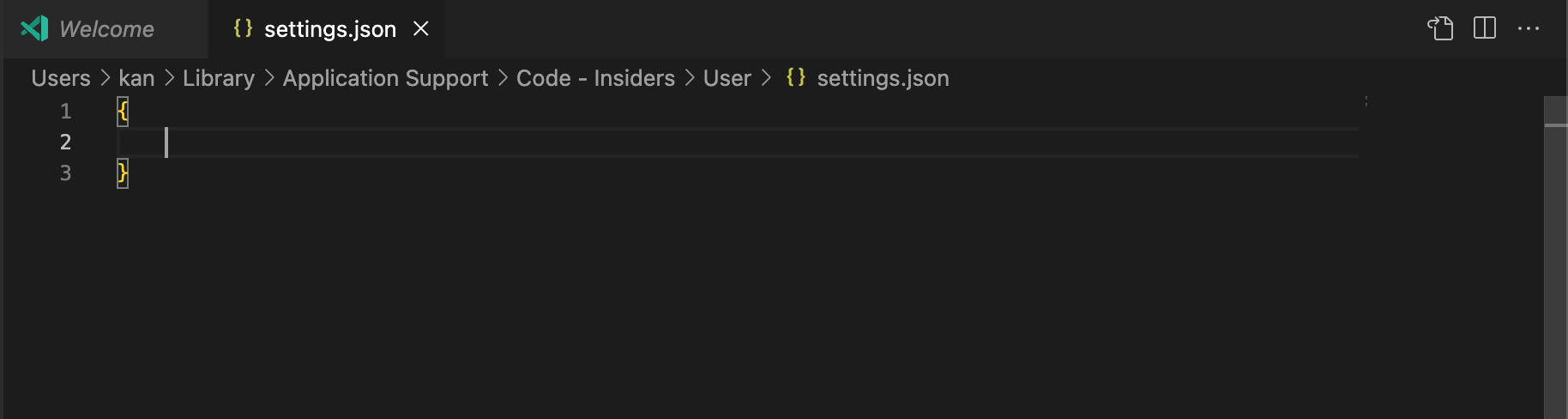The height and width of the screenshot is (419, 1568).
Task: Click the Open Settings (UI) icon
Action: (1440, 28)
